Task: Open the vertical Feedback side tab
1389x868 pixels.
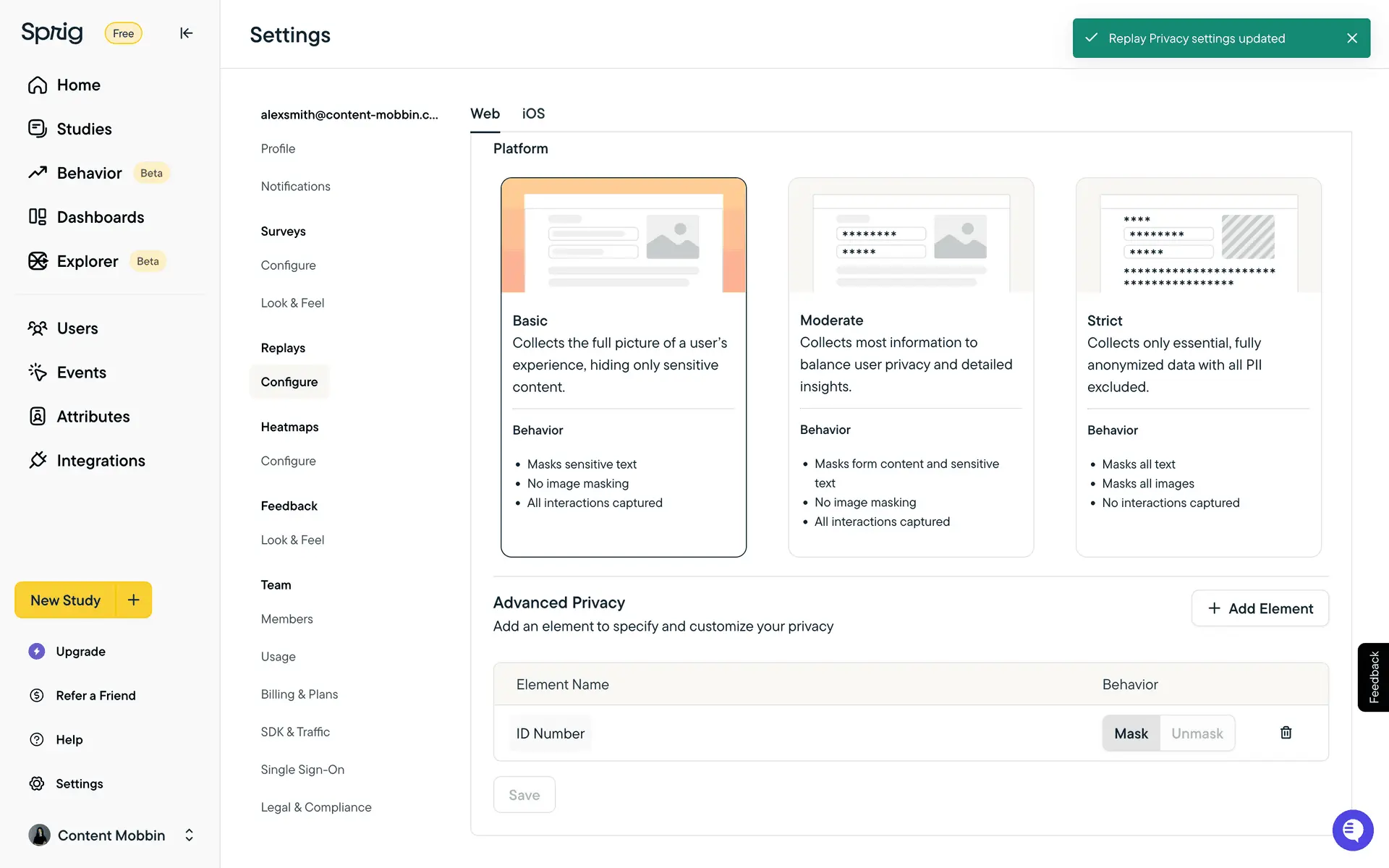Action: 1373,677
